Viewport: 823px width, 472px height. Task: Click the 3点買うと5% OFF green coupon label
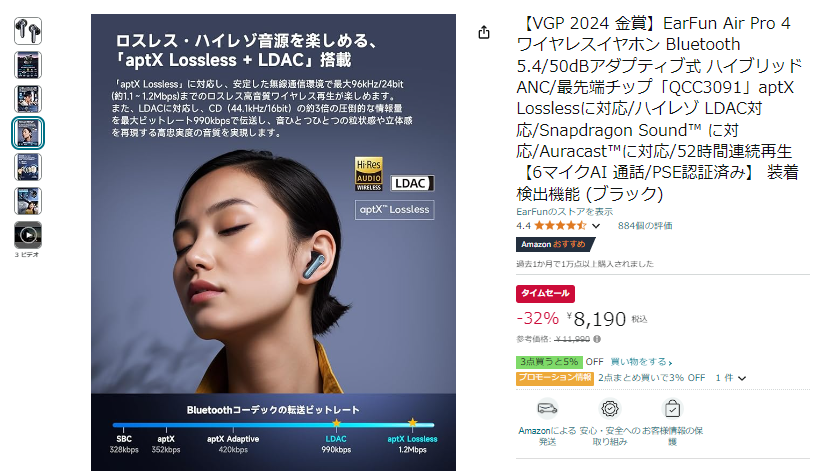pyautogui.click(x=560, y=362)
